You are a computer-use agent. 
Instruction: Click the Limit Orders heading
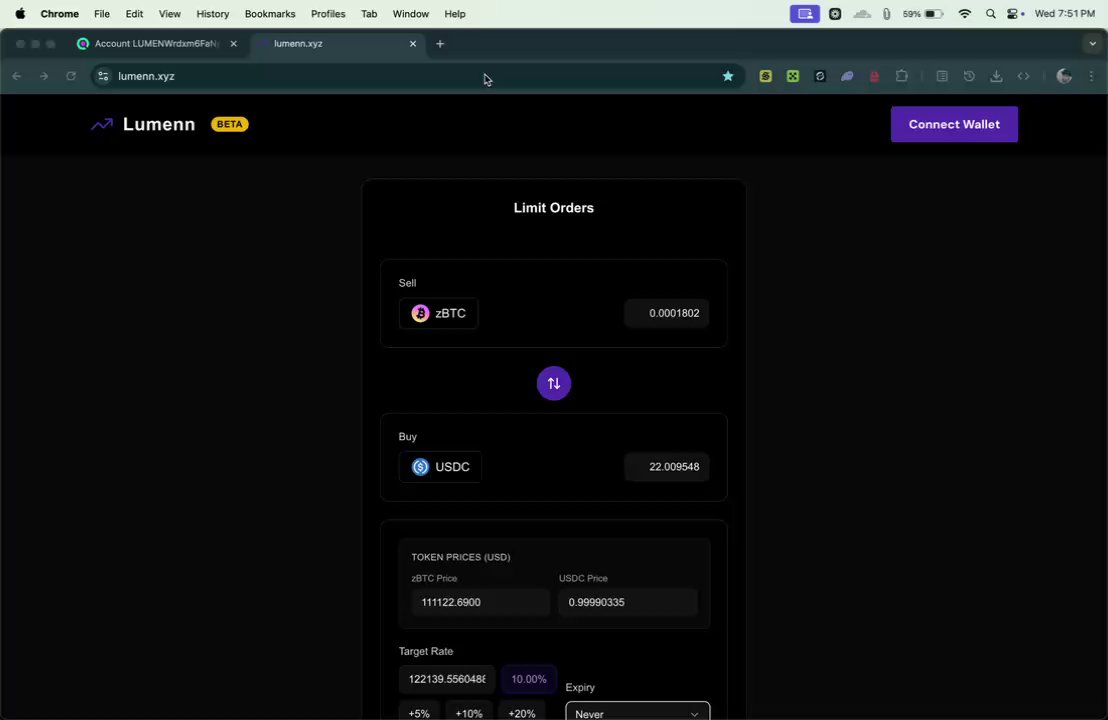[x=553, y=208]
